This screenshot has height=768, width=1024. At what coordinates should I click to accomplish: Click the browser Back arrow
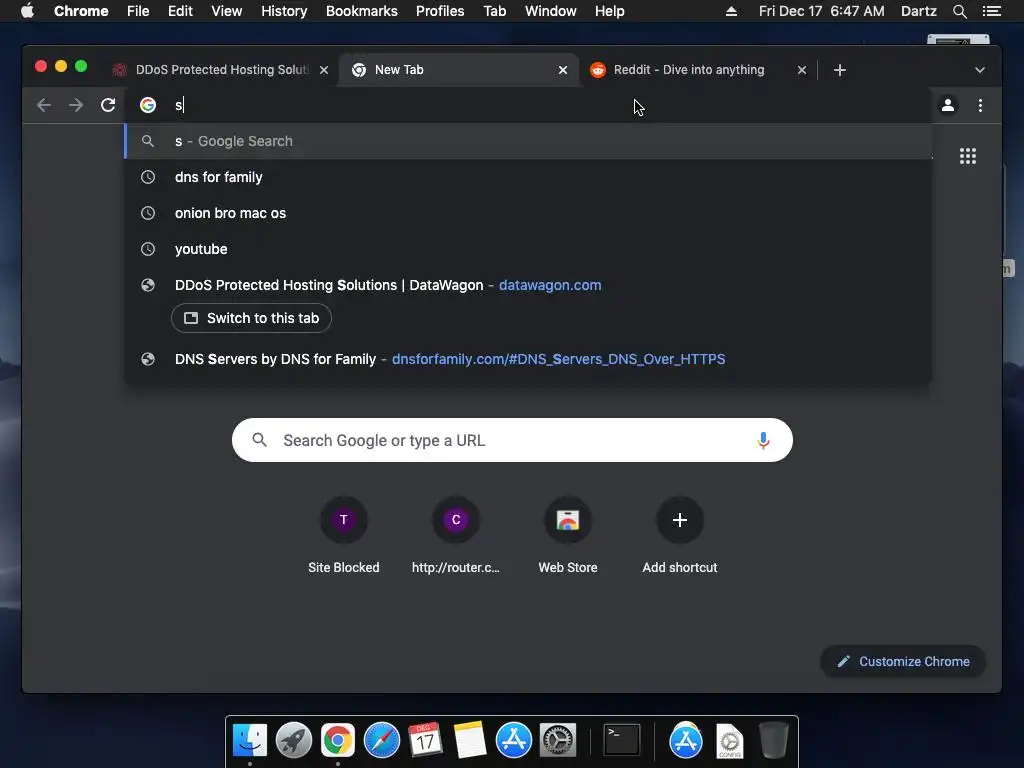44,105
